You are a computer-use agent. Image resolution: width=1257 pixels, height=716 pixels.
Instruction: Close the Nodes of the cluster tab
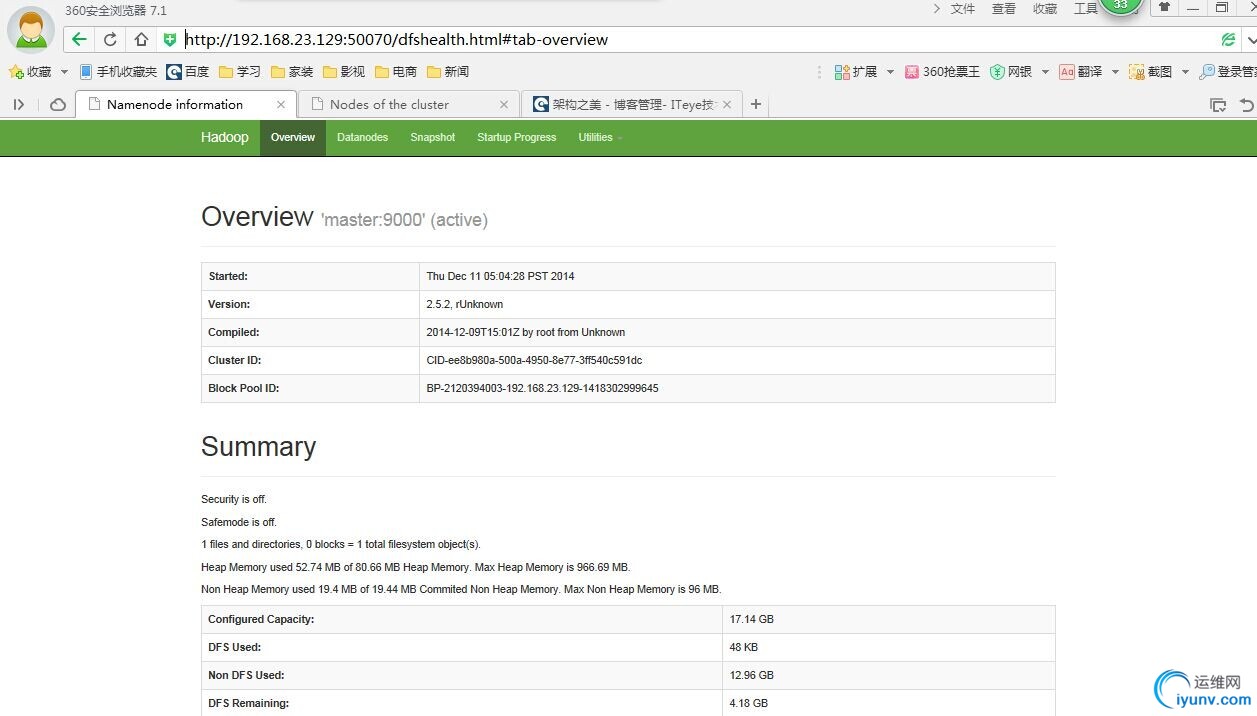point(504,104)
